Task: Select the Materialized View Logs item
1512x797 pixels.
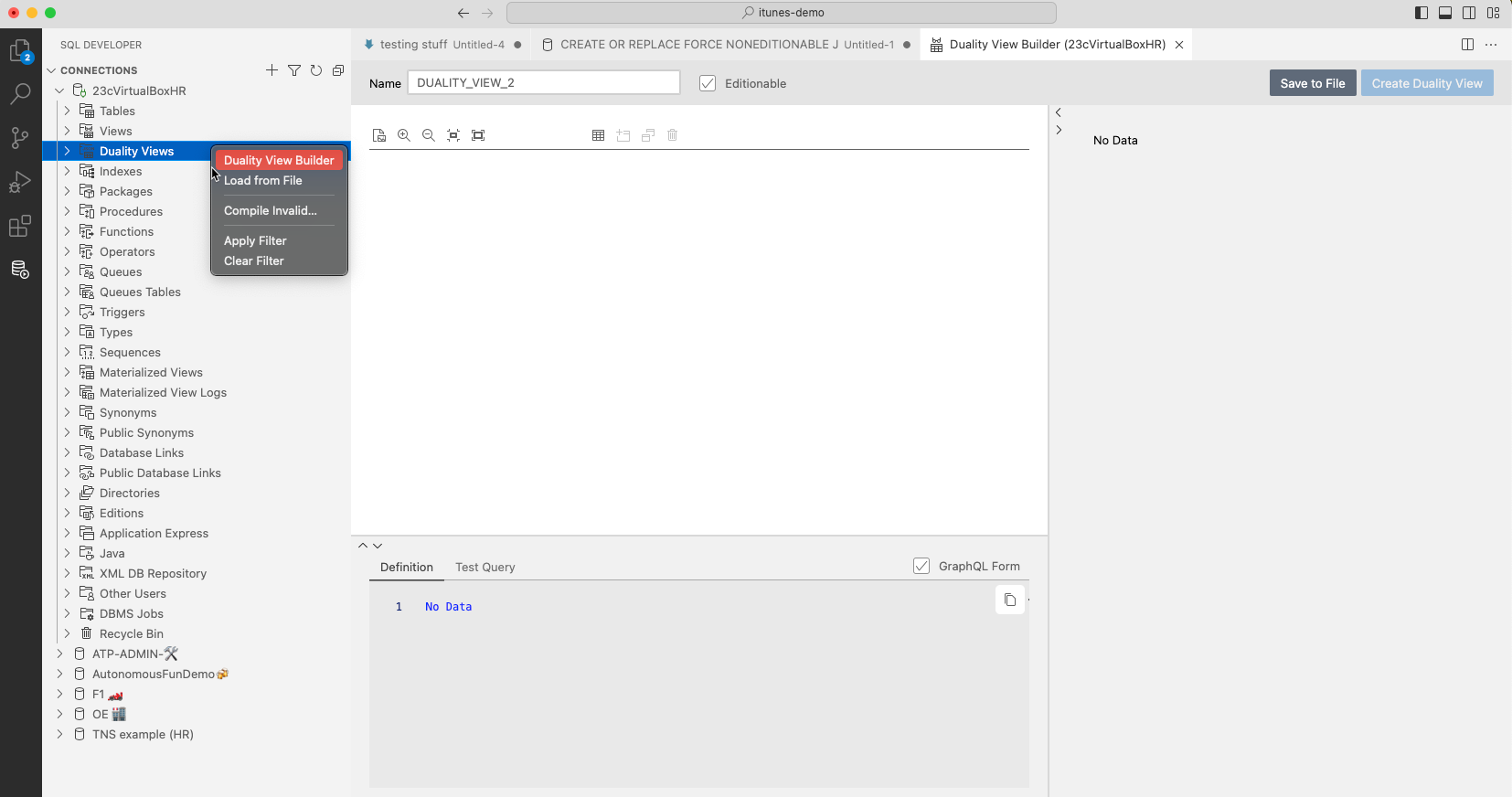Action: (x=163, y=392)
